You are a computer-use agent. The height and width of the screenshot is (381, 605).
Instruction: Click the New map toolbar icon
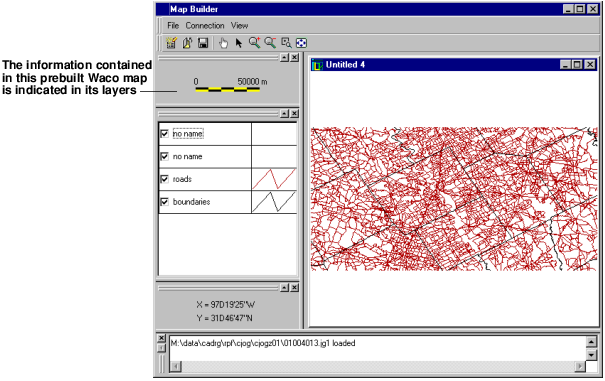[x=171, y=43]
